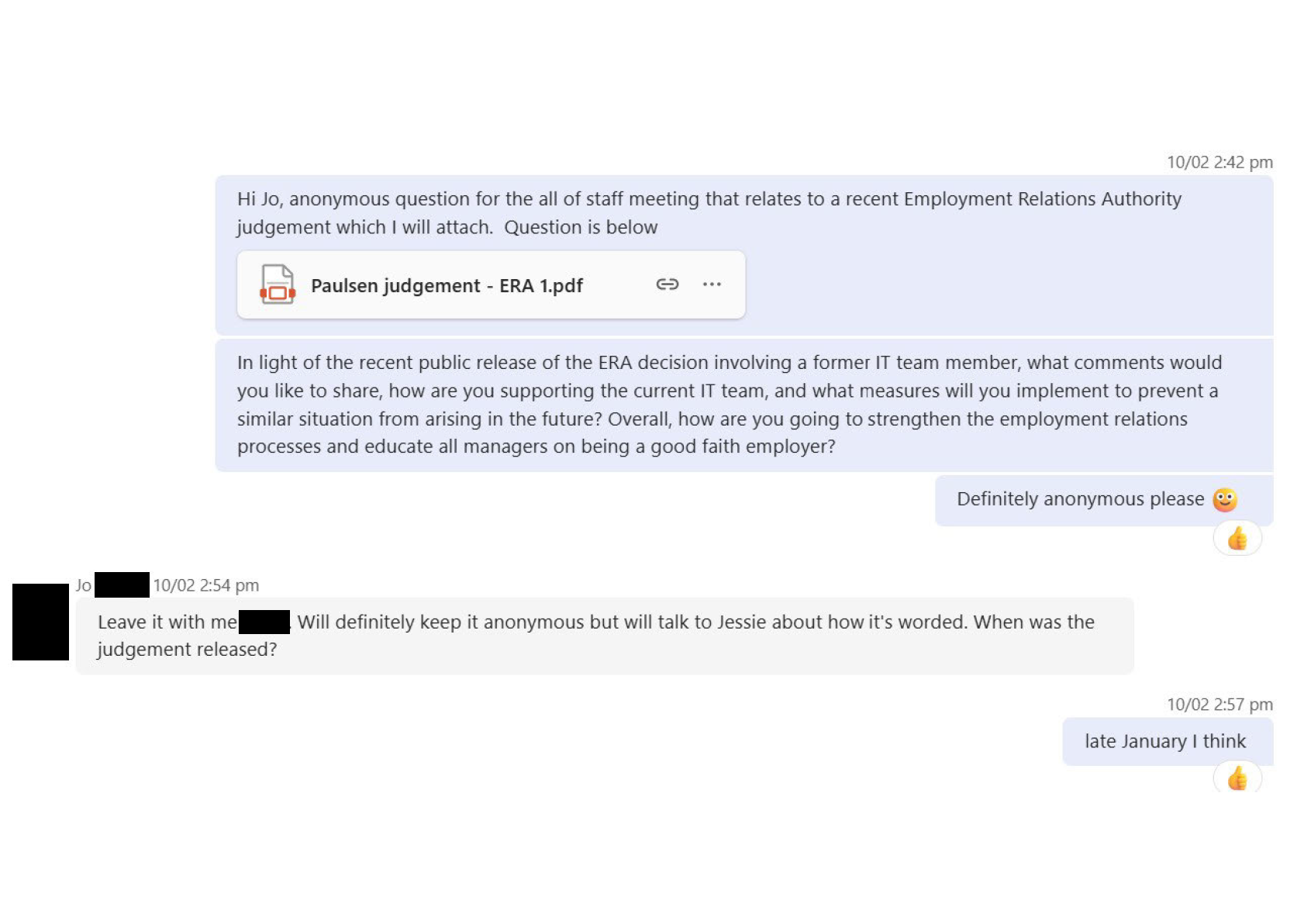Select the 10/02 2:42 pm timestamp

pyautogui.click(x=1219, y=162)
